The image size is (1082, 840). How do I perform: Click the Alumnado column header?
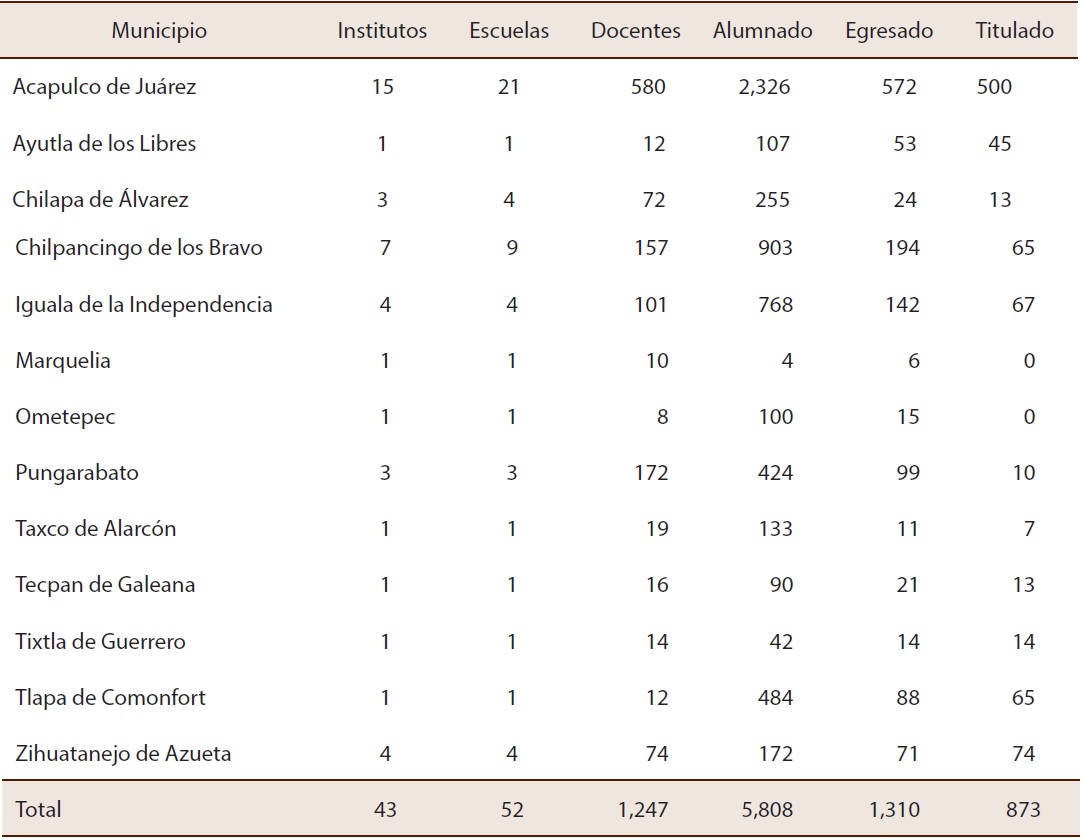tap(761, 31)
